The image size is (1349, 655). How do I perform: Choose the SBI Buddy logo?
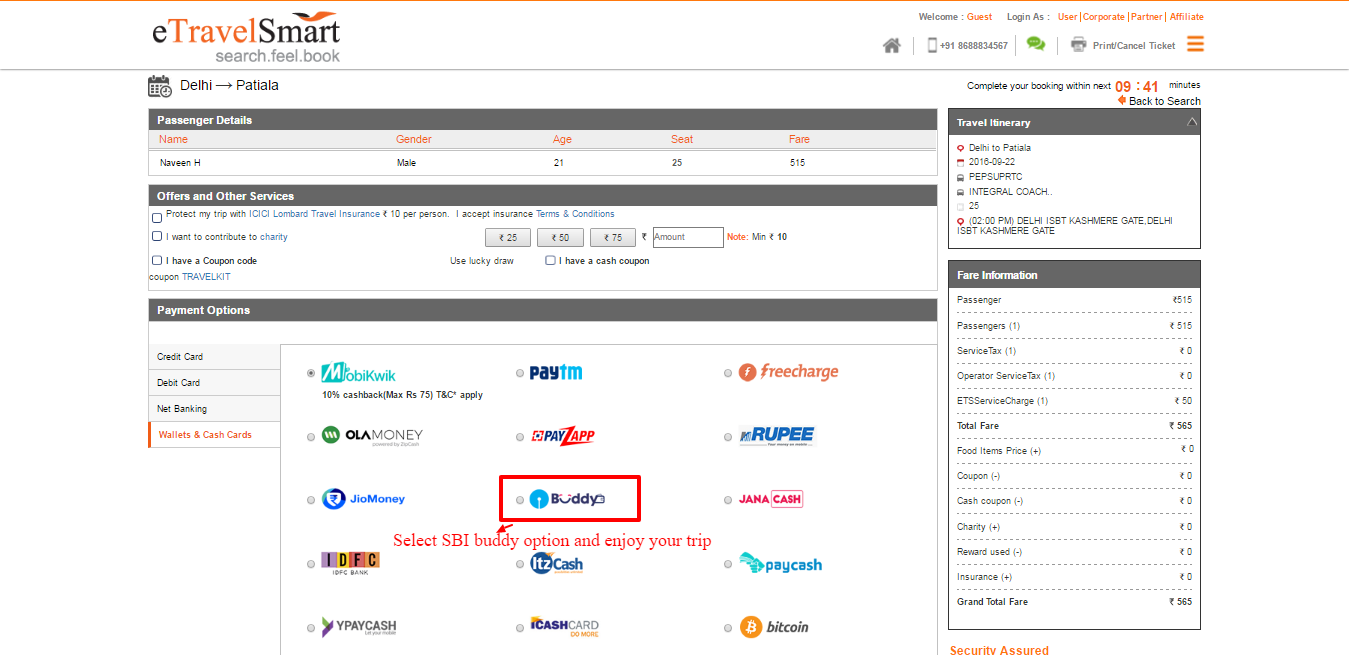tap(567, 499)
